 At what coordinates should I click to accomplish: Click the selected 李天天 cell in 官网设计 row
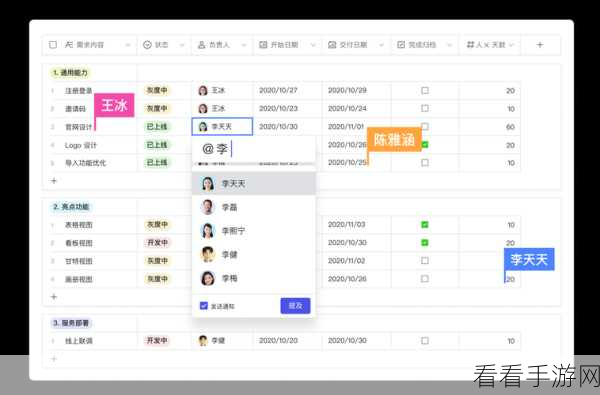coord(222,127)
